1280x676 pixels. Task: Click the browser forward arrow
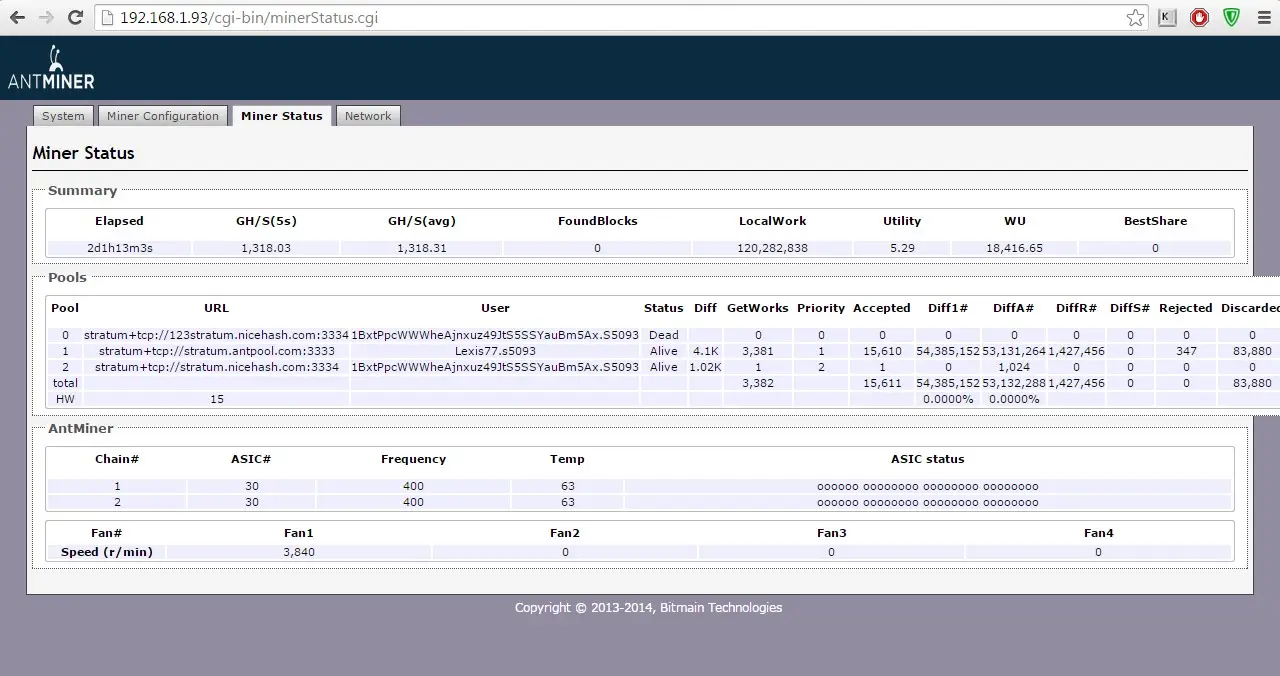tap(46, 18)
